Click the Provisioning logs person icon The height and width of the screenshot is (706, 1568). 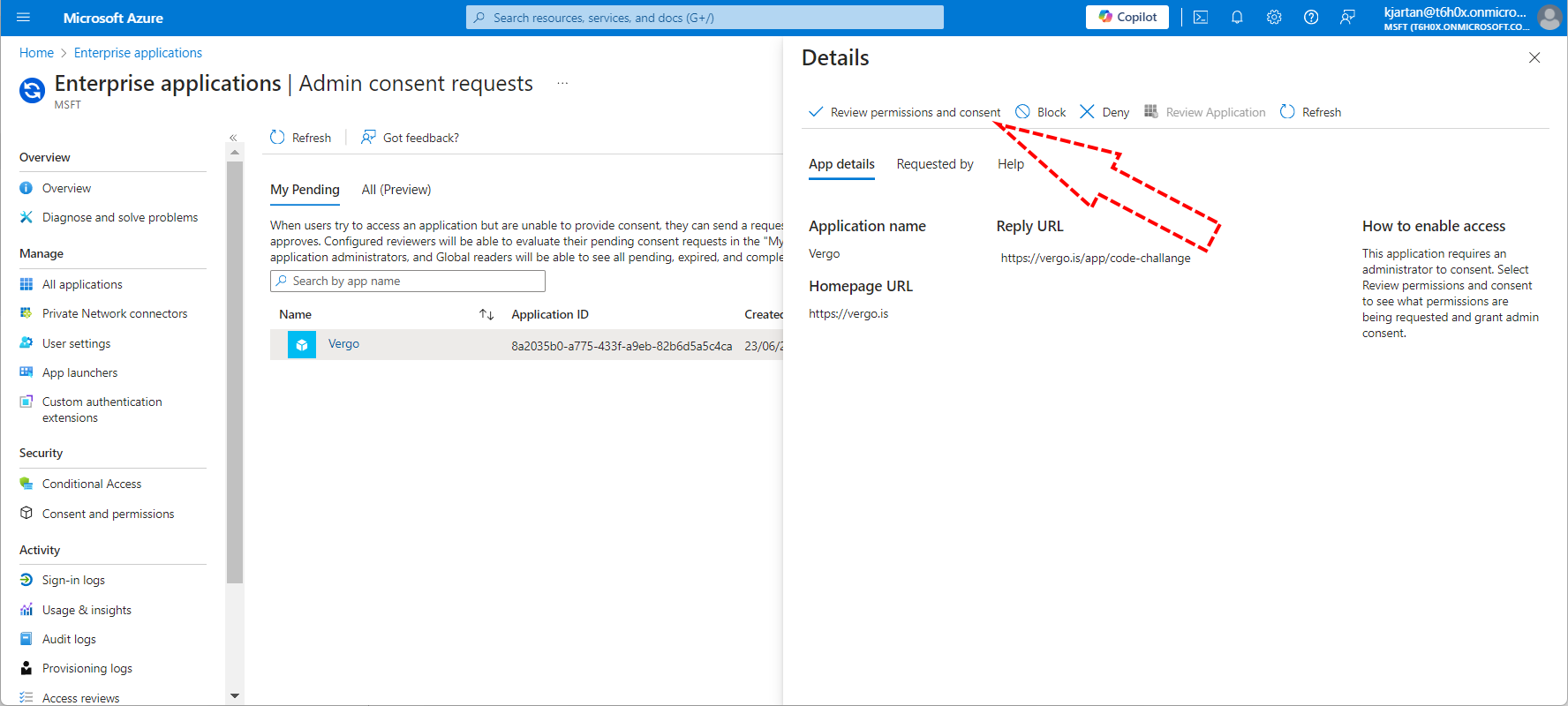26,668
